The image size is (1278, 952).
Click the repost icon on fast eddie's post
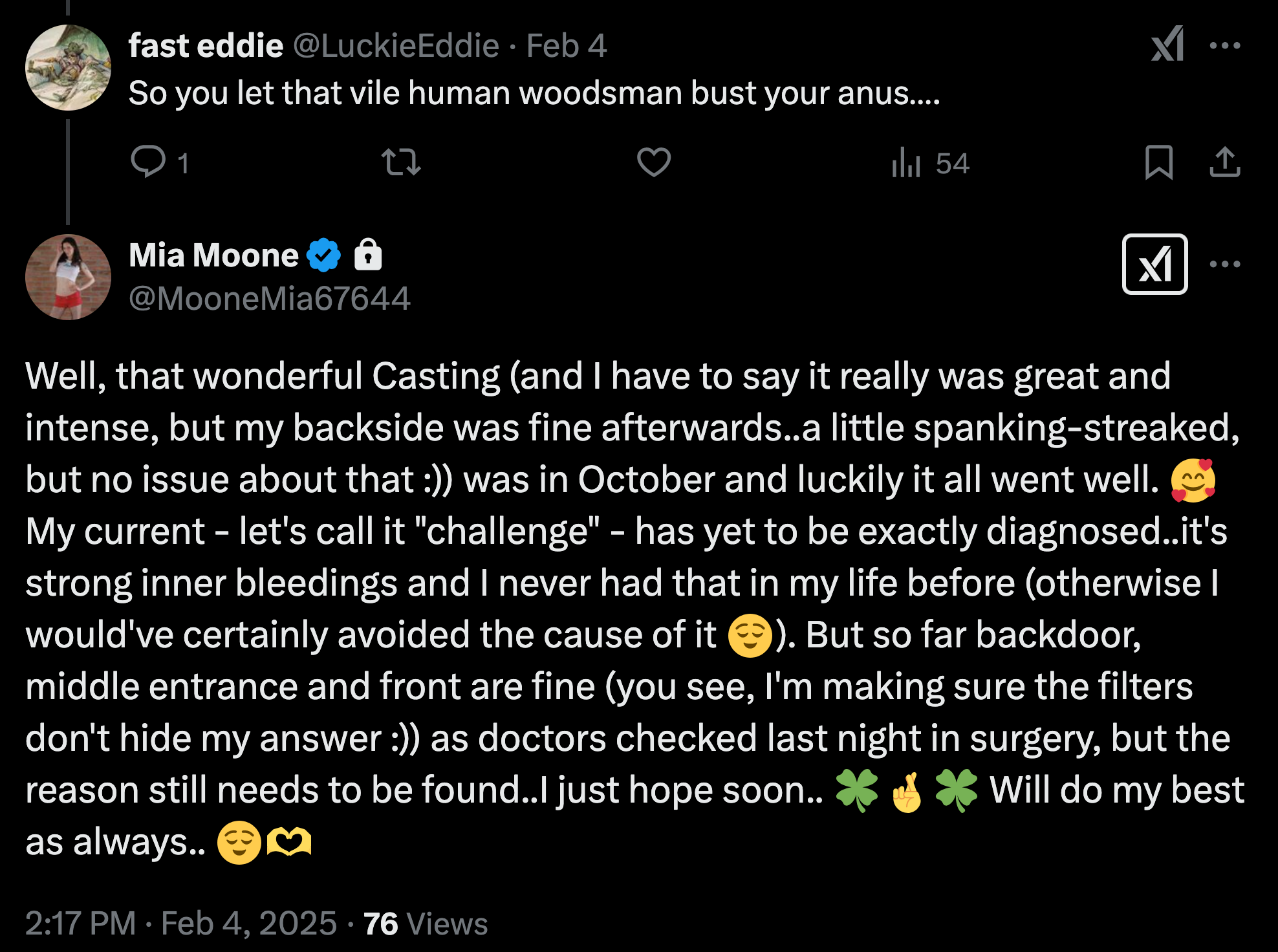[x=401, y=162]
